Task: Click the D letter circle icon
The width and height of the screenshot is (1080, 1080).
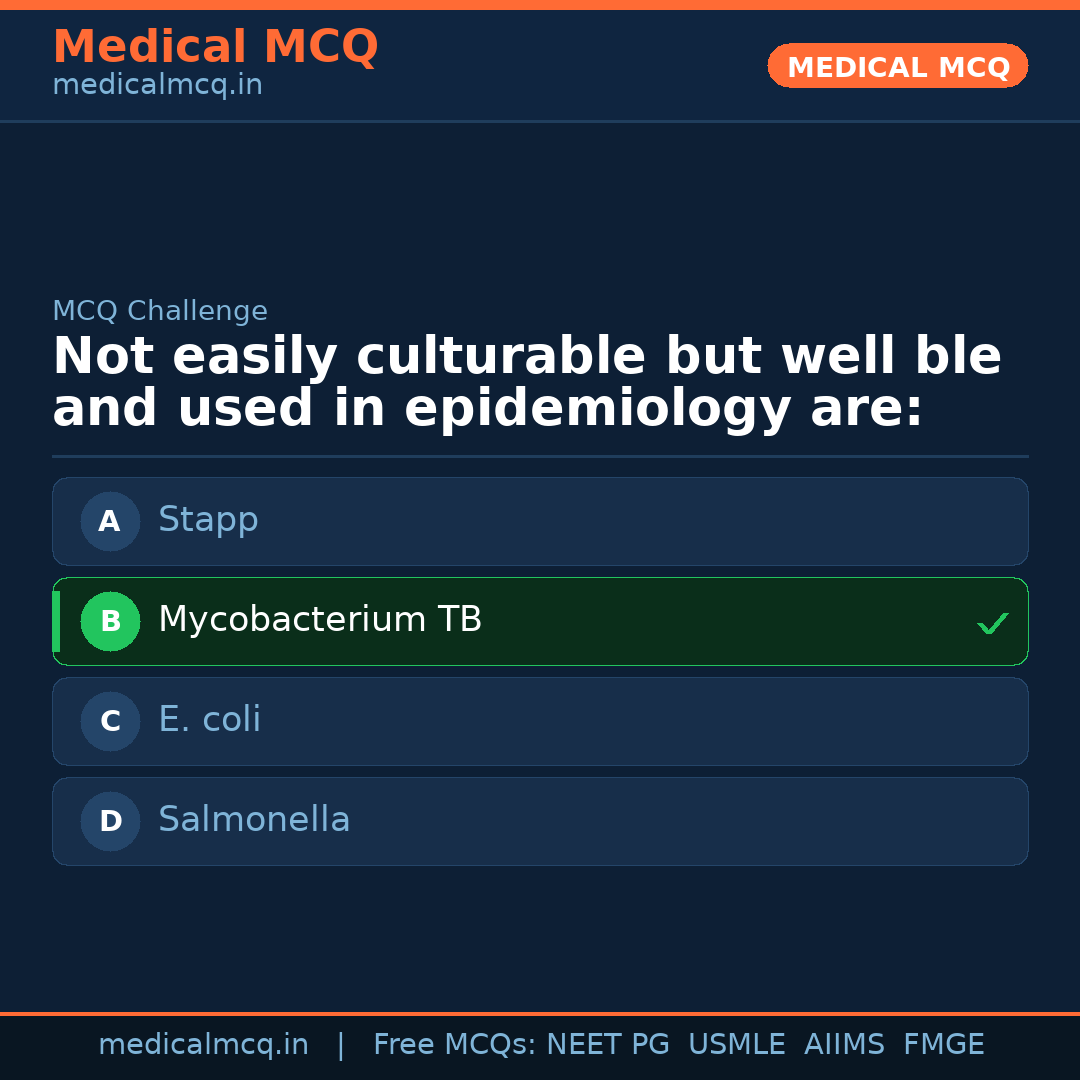Action: [x=110, y=821]
